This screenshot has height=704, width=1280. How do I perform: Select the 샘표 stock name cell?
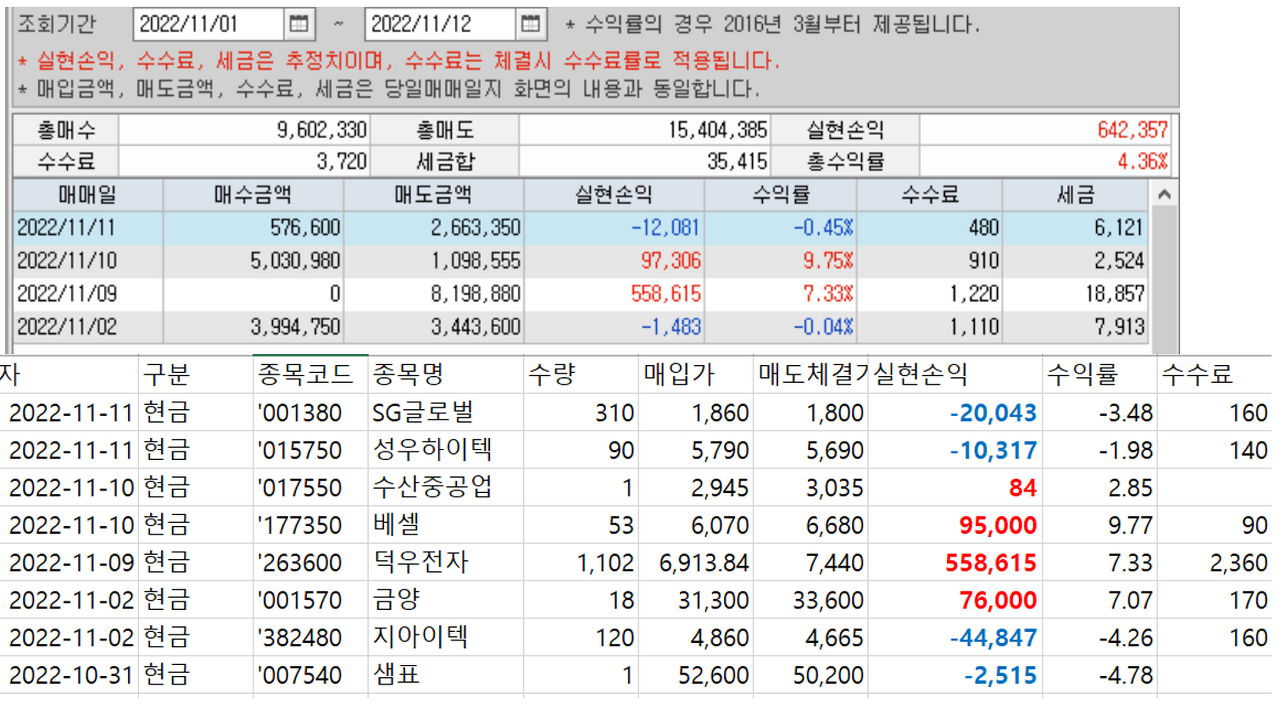[445, 676]
